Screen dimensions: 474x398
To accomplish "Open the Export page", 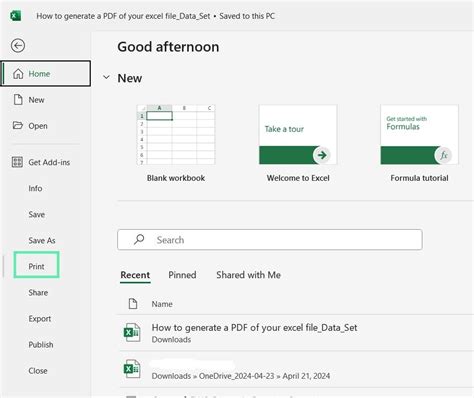I will point(40,319).
